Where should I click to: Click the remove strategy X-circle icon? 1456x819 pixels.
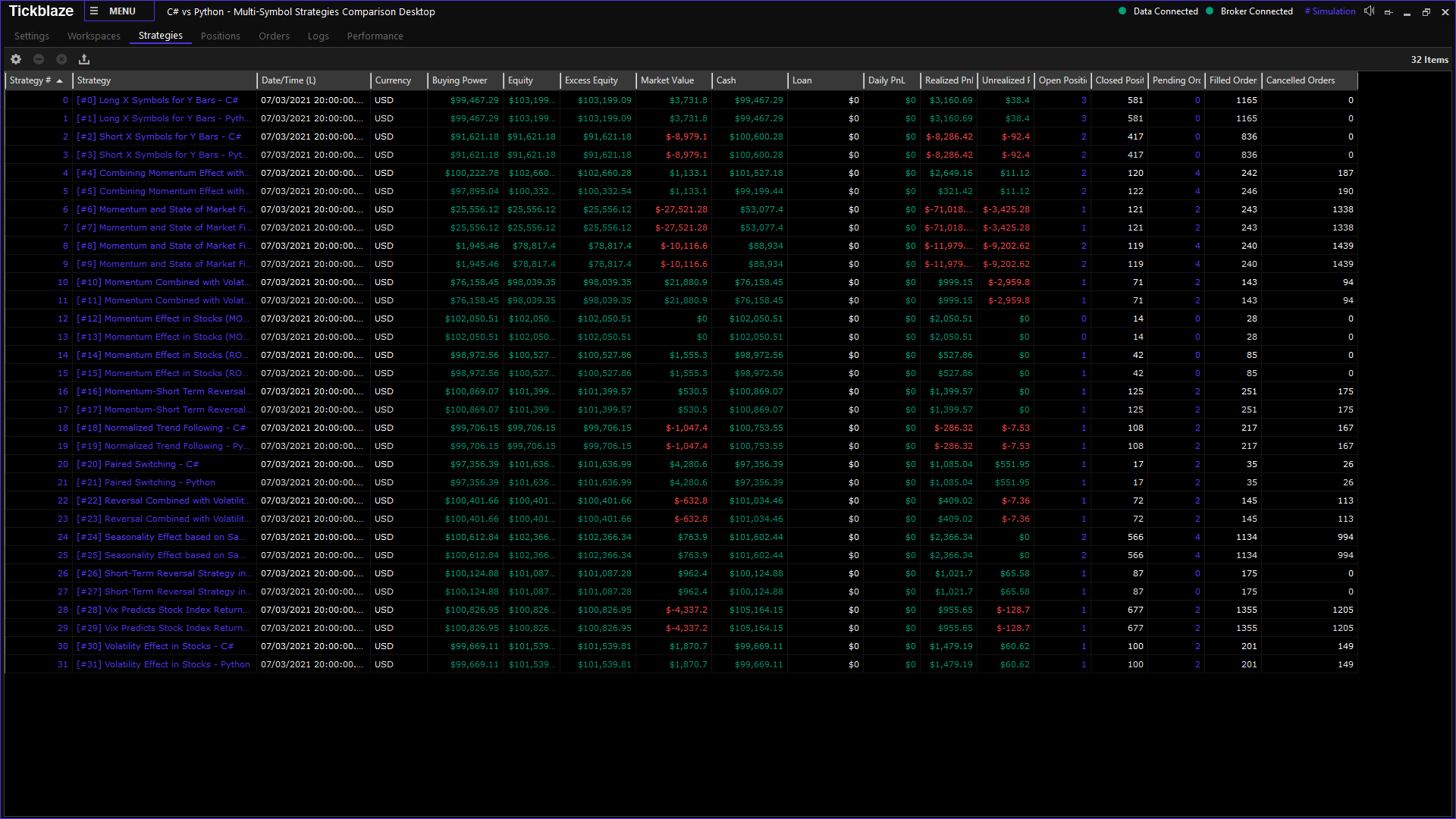click(x=61, y=59)
